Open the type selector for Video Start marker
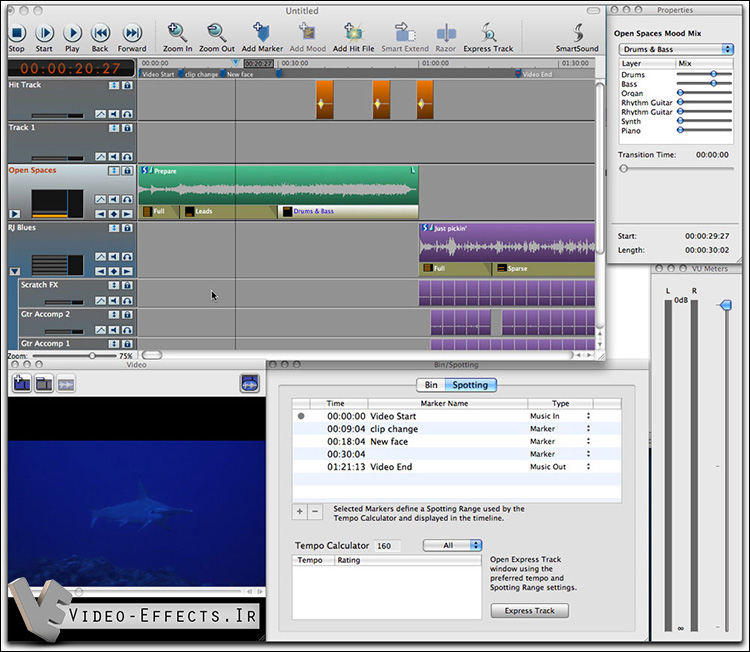 (588, 416)
